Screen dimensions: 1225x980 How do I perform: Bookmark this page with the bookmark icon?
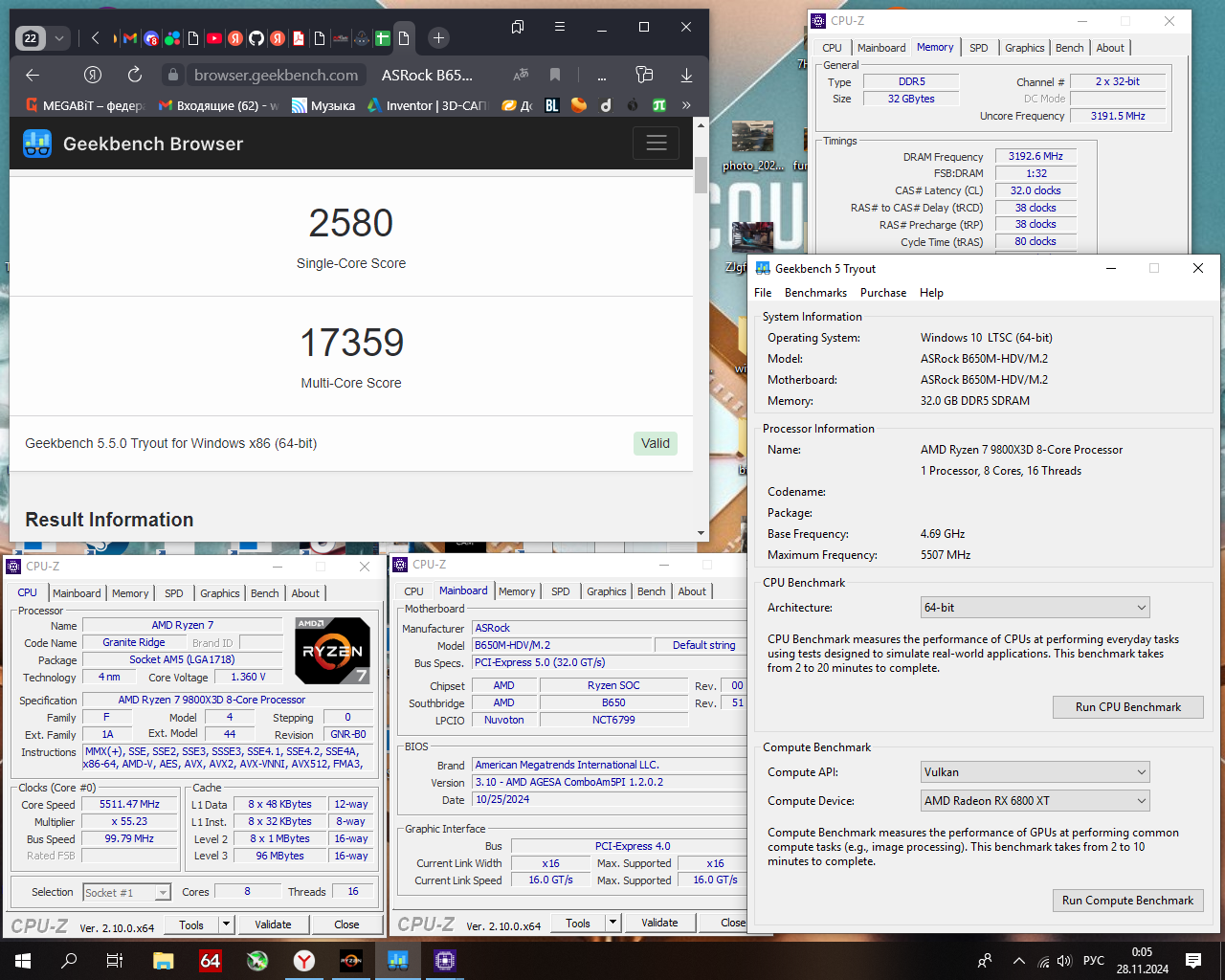coord(555,75)
